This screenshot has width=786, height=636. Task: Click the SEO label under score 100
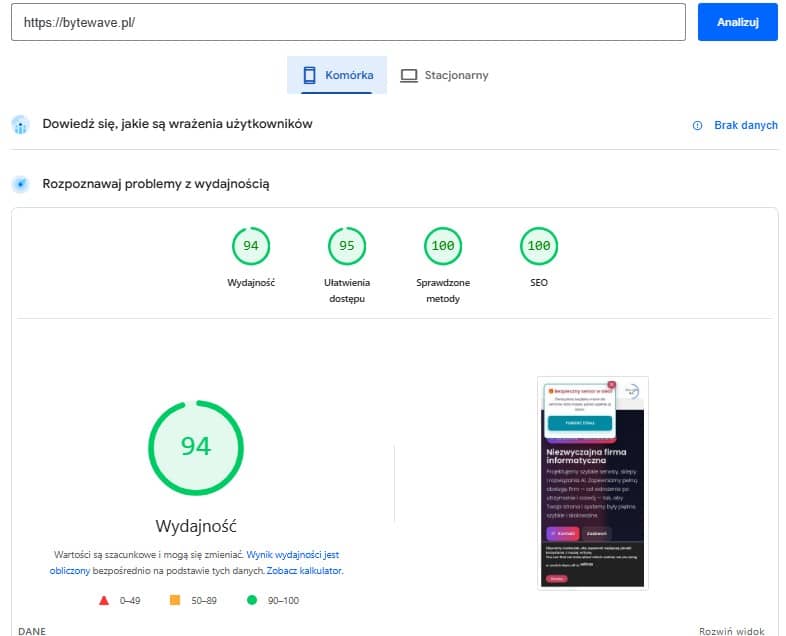pos(539,283)
